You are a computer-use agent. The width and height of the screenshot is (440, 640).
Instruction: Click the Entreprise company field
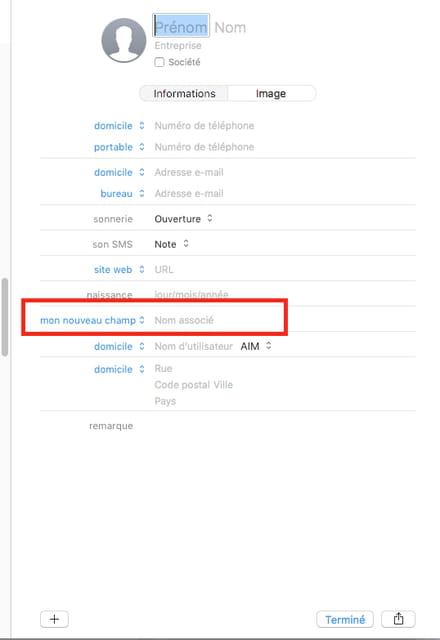point(178,45)
